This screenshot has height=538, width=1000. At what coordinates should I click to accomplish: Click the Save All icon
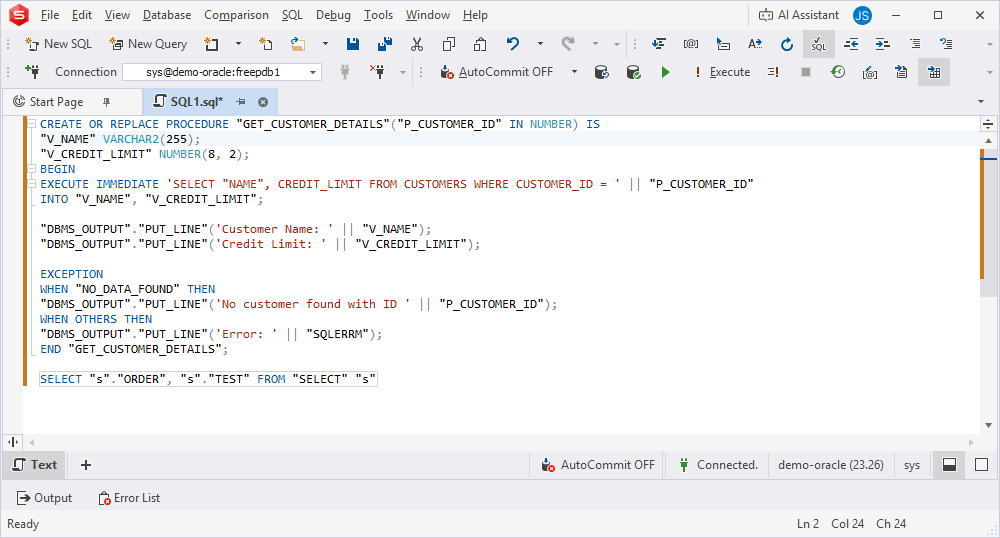(x=385, y=44)
